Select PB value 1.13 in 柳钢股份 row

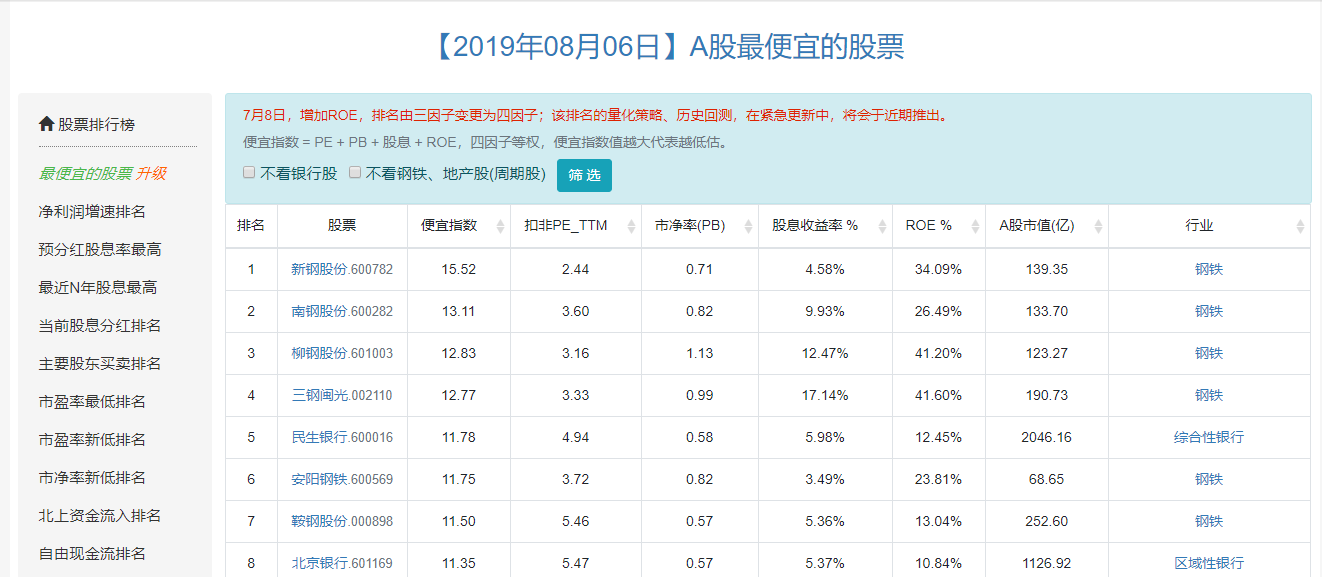coord(699,353)
